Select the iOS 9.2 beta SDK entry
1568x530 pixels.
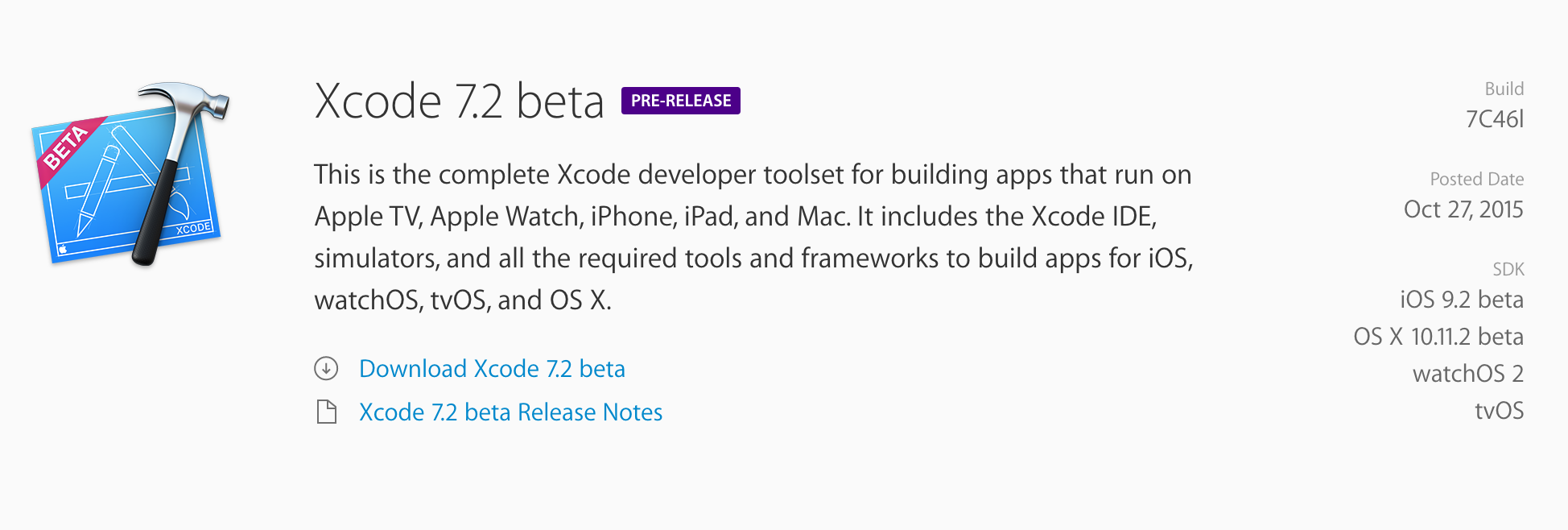coord(1461,300)
